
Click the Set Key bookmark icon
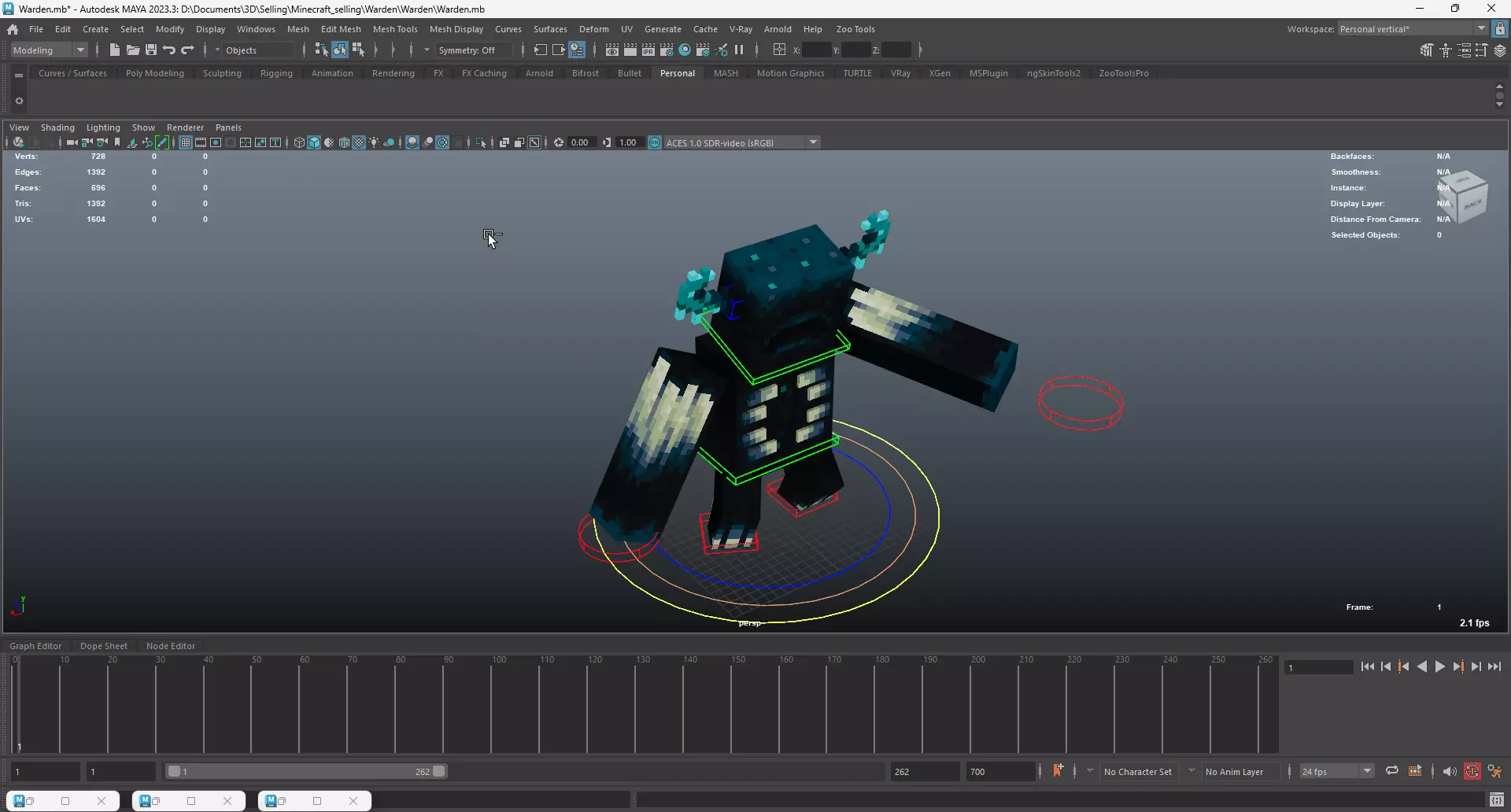tap(1058, 770)
